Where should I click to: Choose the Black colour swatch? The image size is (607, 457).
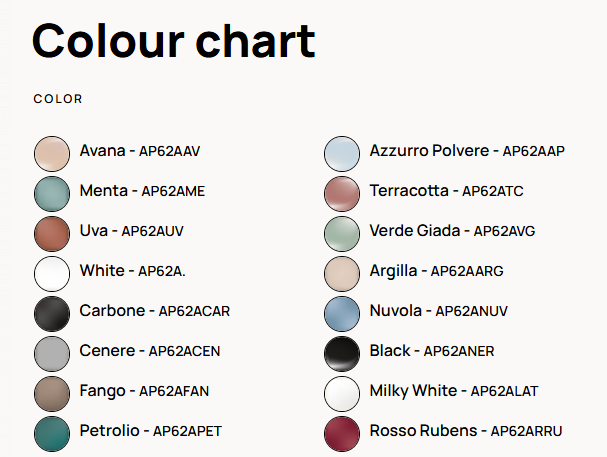click(x=342, y=353)
